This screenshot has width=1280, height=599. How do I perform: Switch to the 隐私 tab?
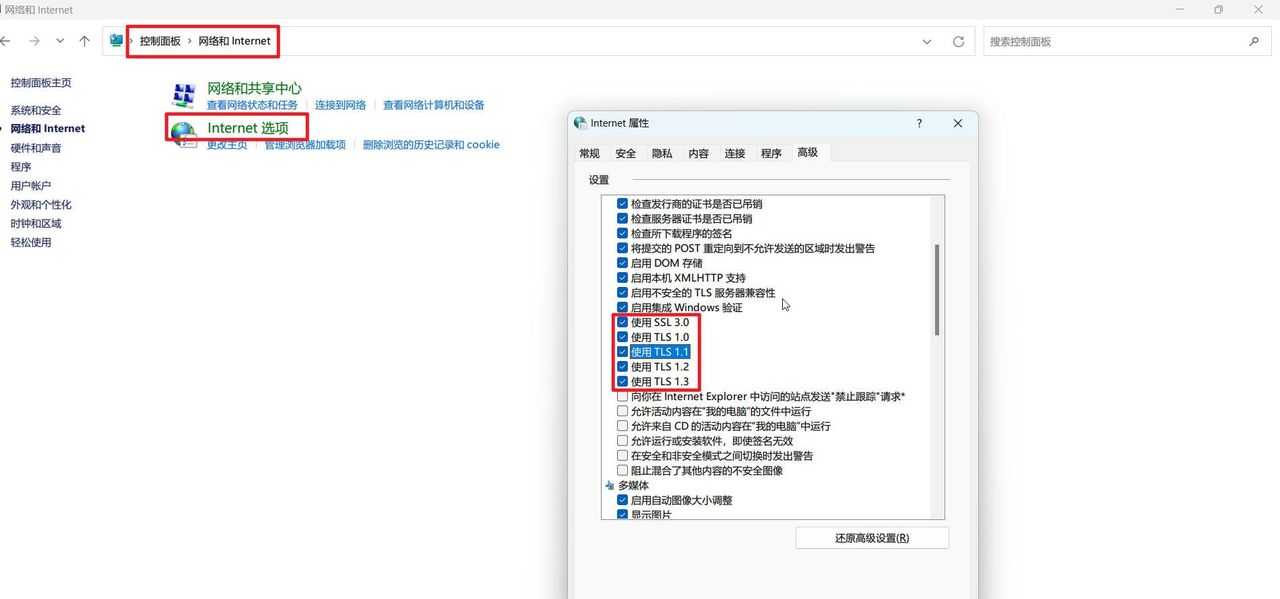(662, 153)
